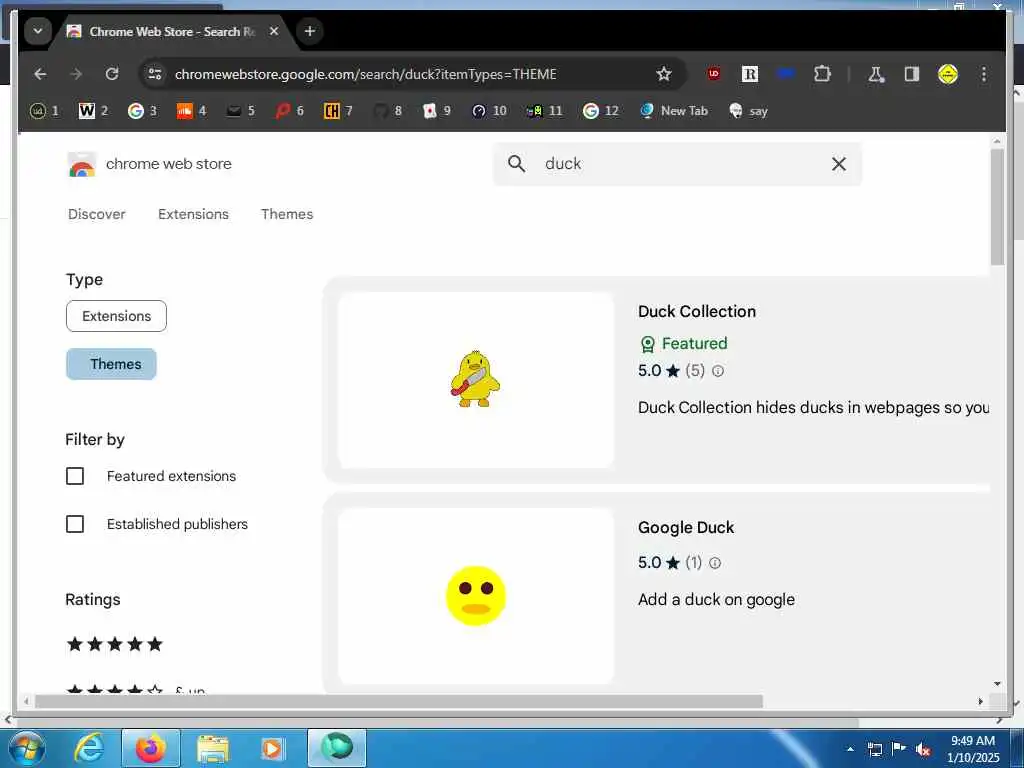Open site information icon in address bar

[155, 74]
